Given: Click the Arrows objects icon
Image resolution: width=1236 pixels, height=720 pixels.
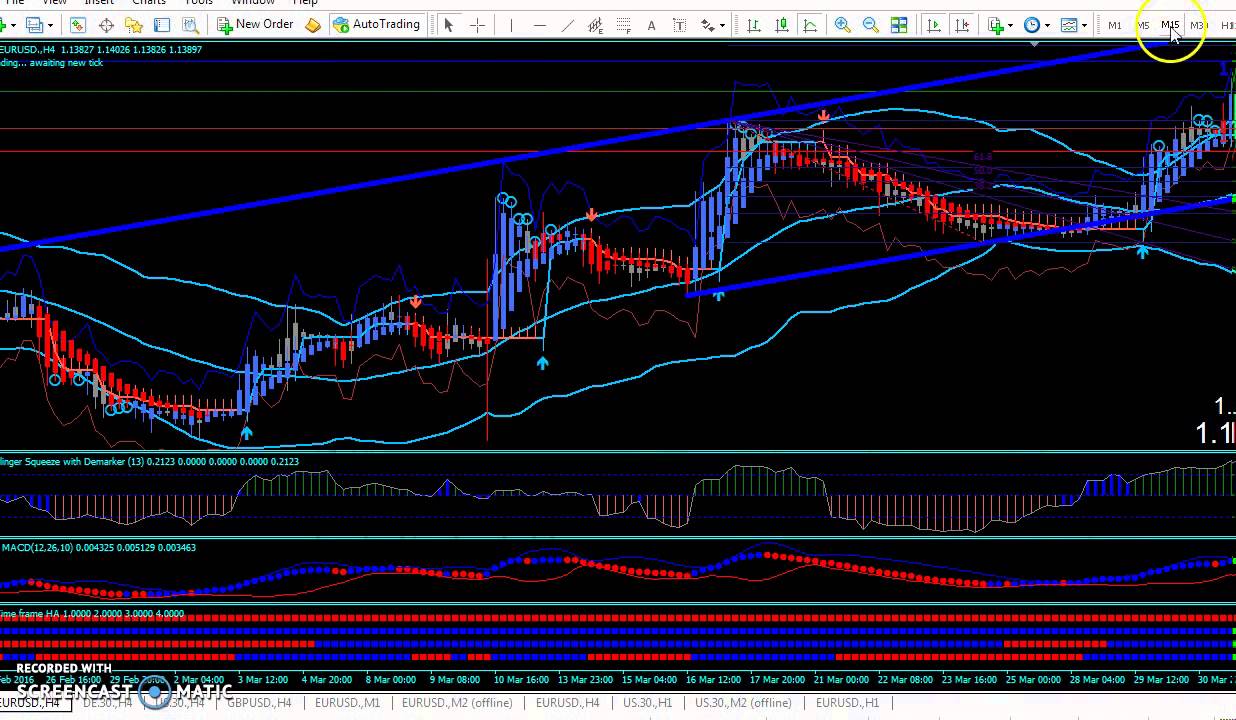Looking at the screenshot, I should 708,25.
